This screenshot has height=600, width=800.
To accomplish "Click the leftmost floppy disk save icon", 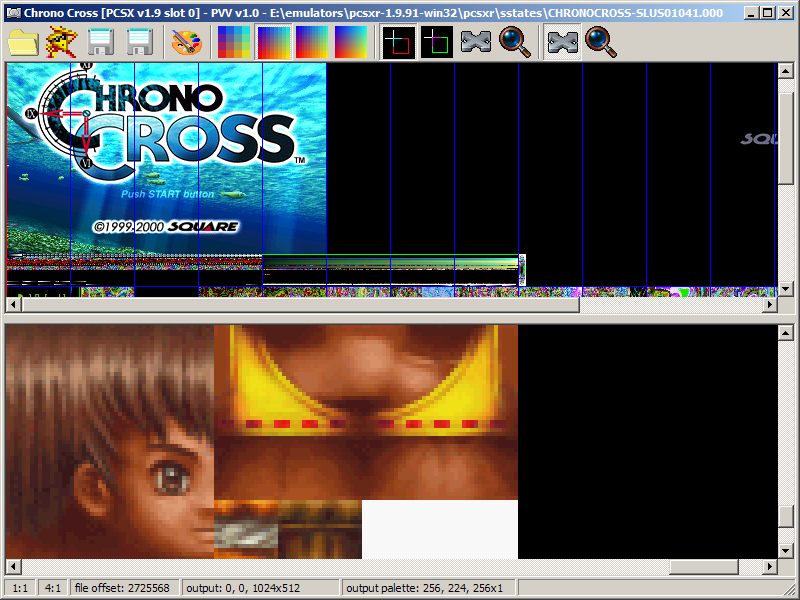I will [x=101, y=42].
